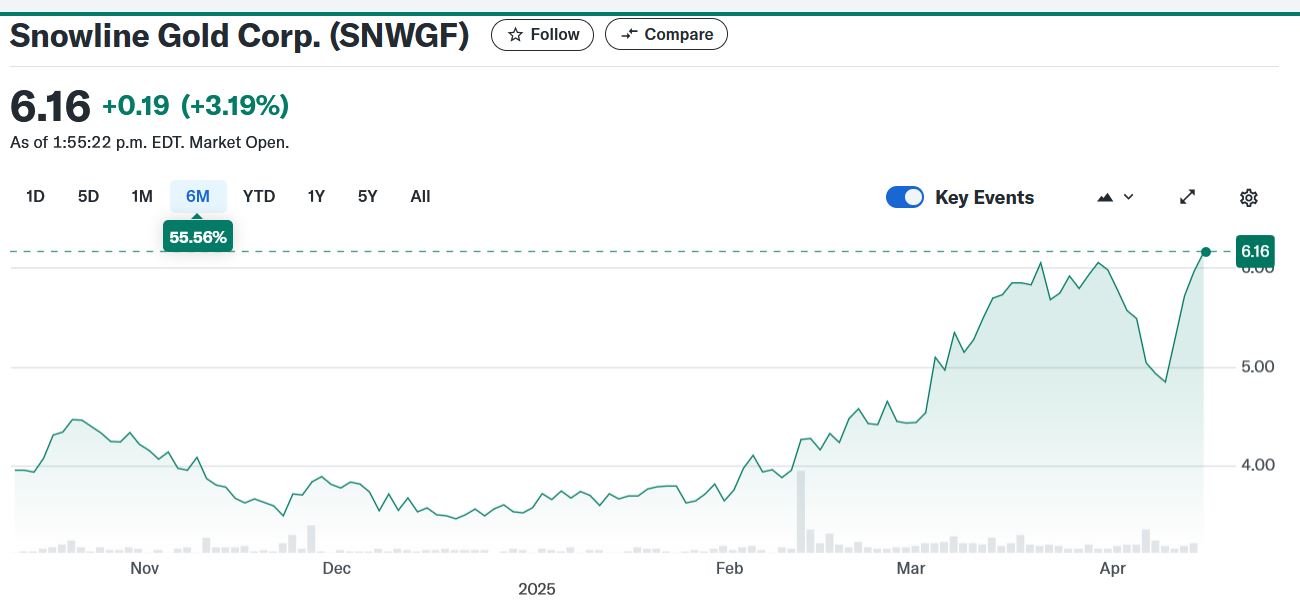1300x613 pixels.
Task: Click the Compare button
Action: 666,35
